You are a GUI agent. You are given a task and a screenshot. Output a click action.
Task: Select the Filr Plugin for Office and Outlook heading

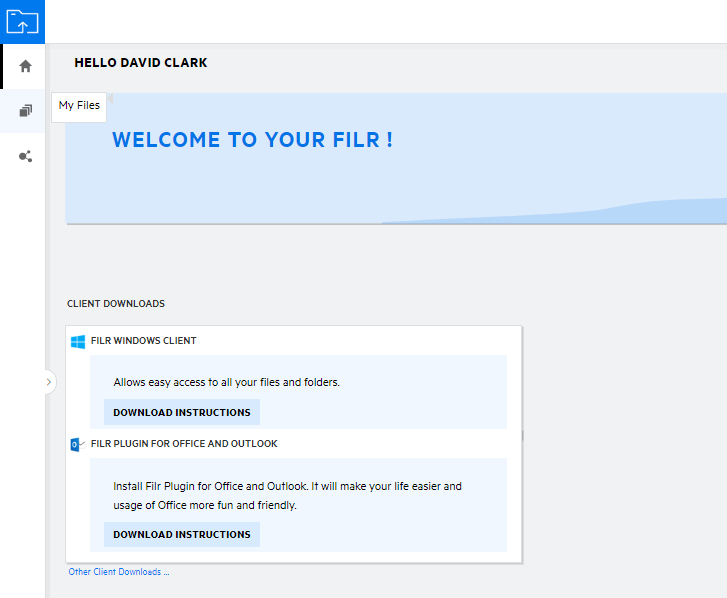coord(184,444)
